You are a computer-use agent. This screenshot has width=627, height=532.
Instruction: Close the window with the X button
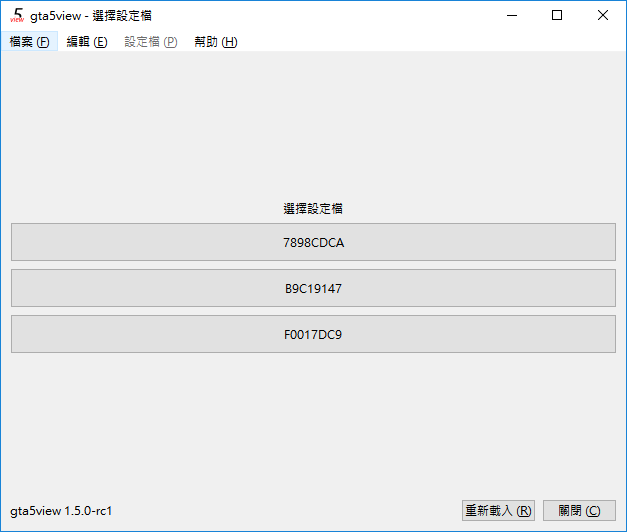coord(603,15)
